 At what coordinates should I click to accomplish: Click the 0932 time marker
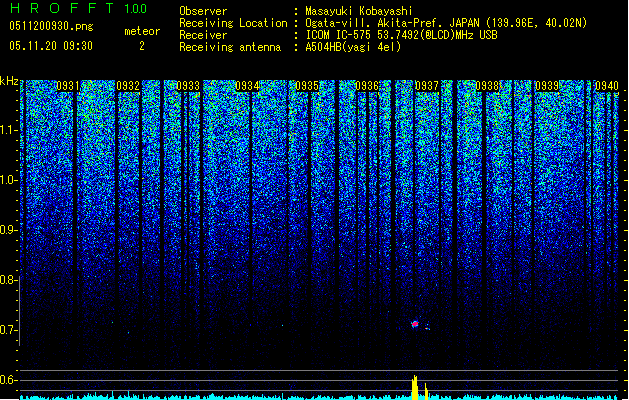[128, 86]
